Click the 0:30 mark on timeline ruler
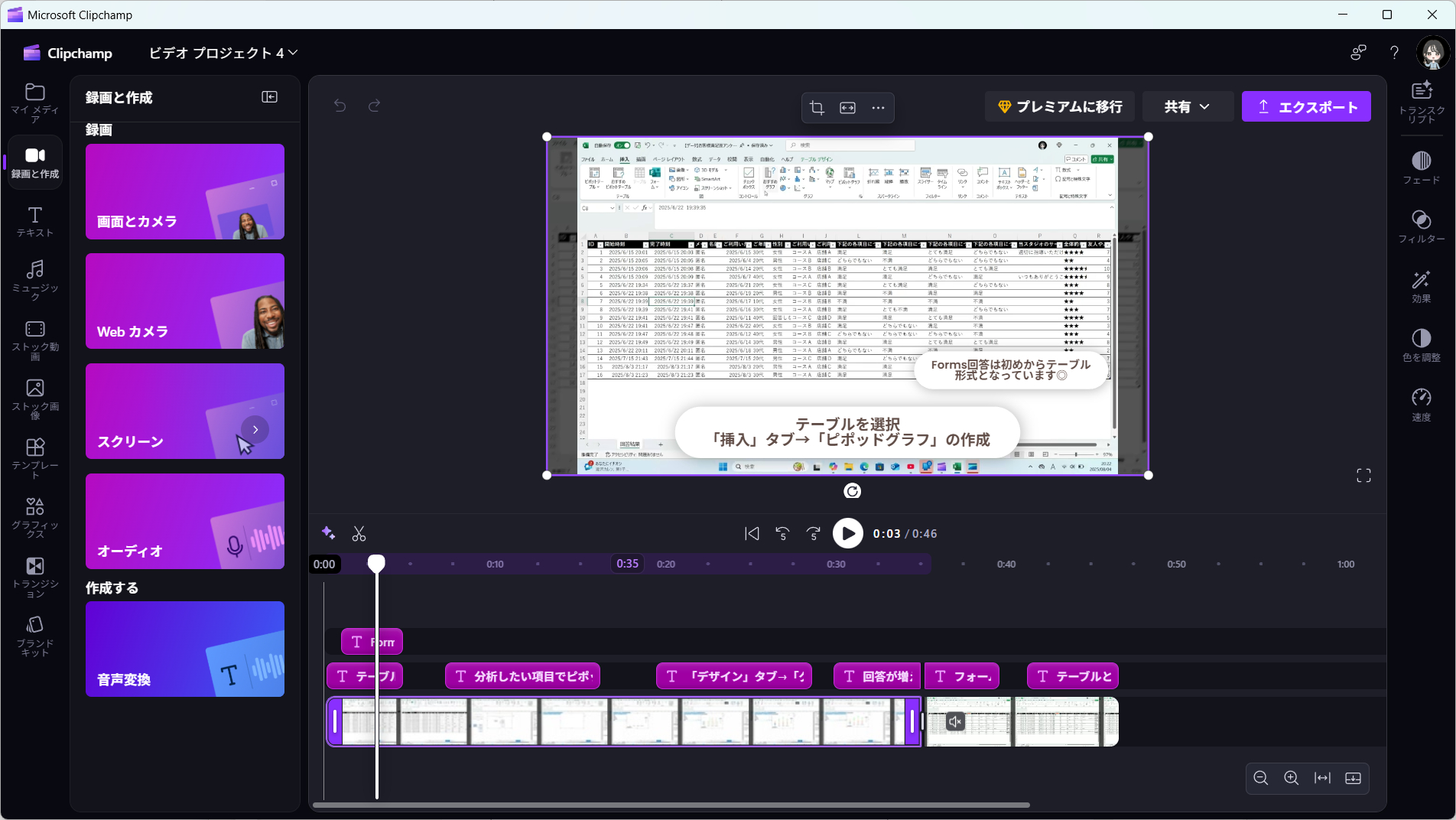The width and height of the screenshot is (1456, 820). pos(836,565)
